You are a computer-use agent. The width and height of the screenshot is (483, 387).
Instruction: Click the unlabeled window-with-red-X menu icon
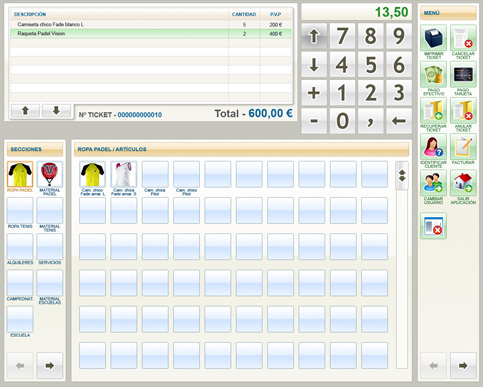[433, 226]
